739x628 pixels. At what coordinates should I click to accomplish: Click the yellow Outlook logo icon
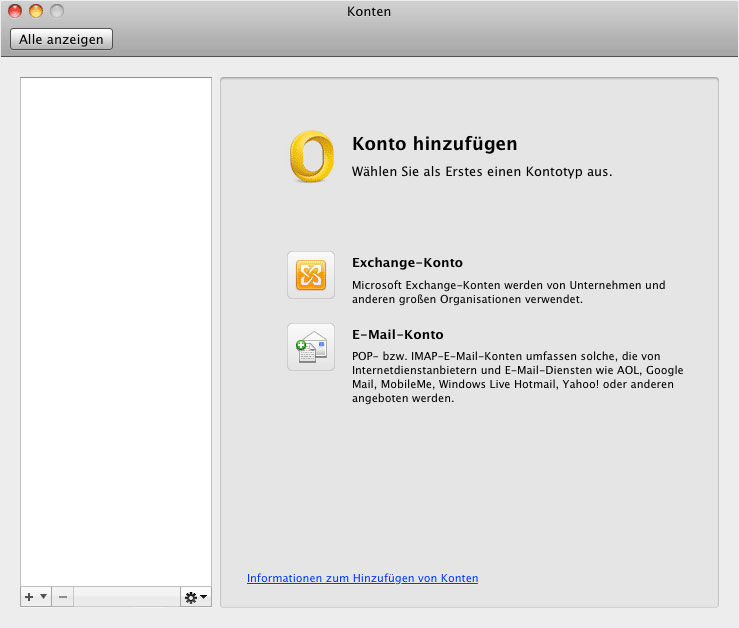pyautogui.click(x=312, y=157)
